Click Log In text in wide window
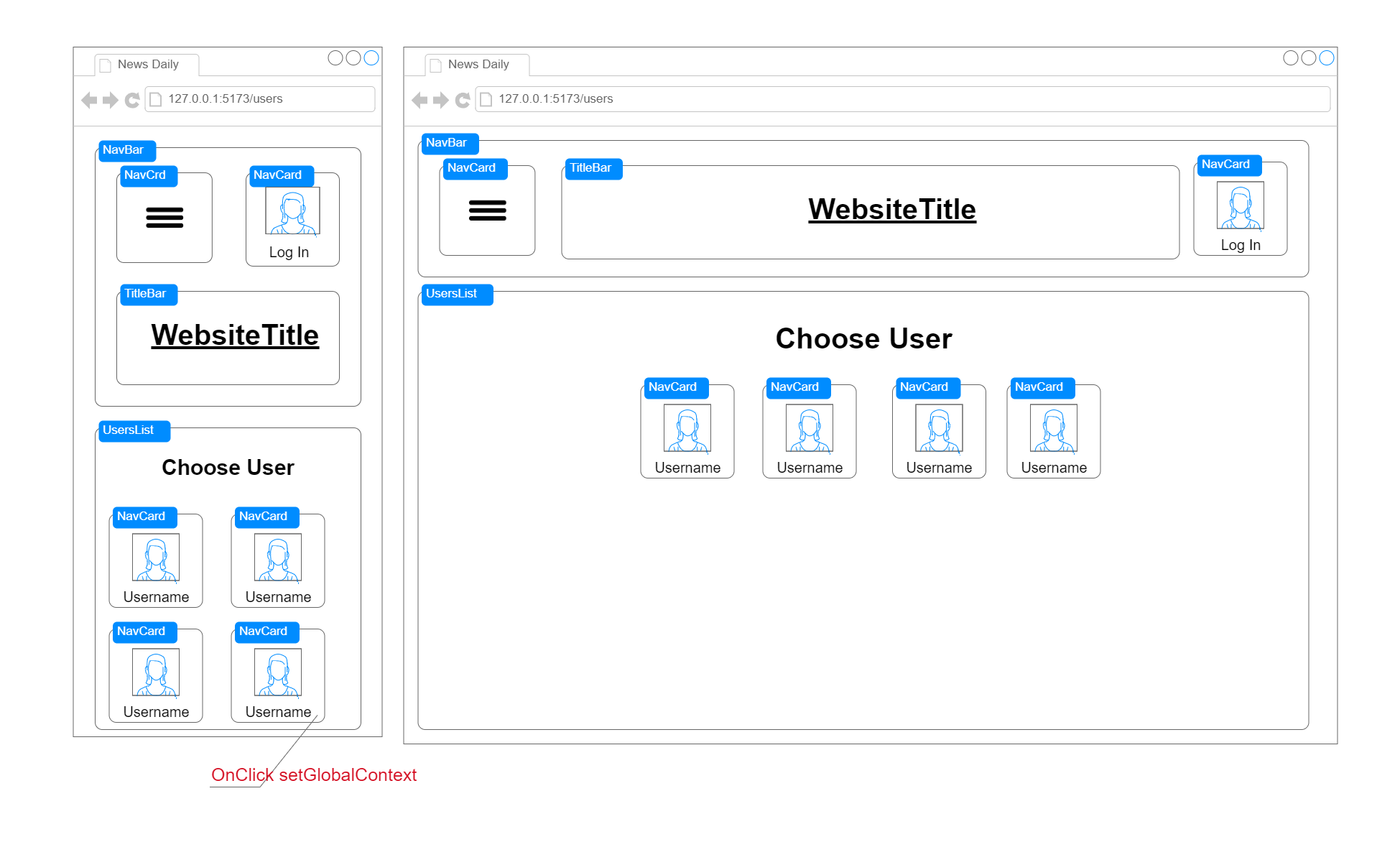This screenshot has width=1400, height=842. pyautogui.click(x=1241, y=245)
